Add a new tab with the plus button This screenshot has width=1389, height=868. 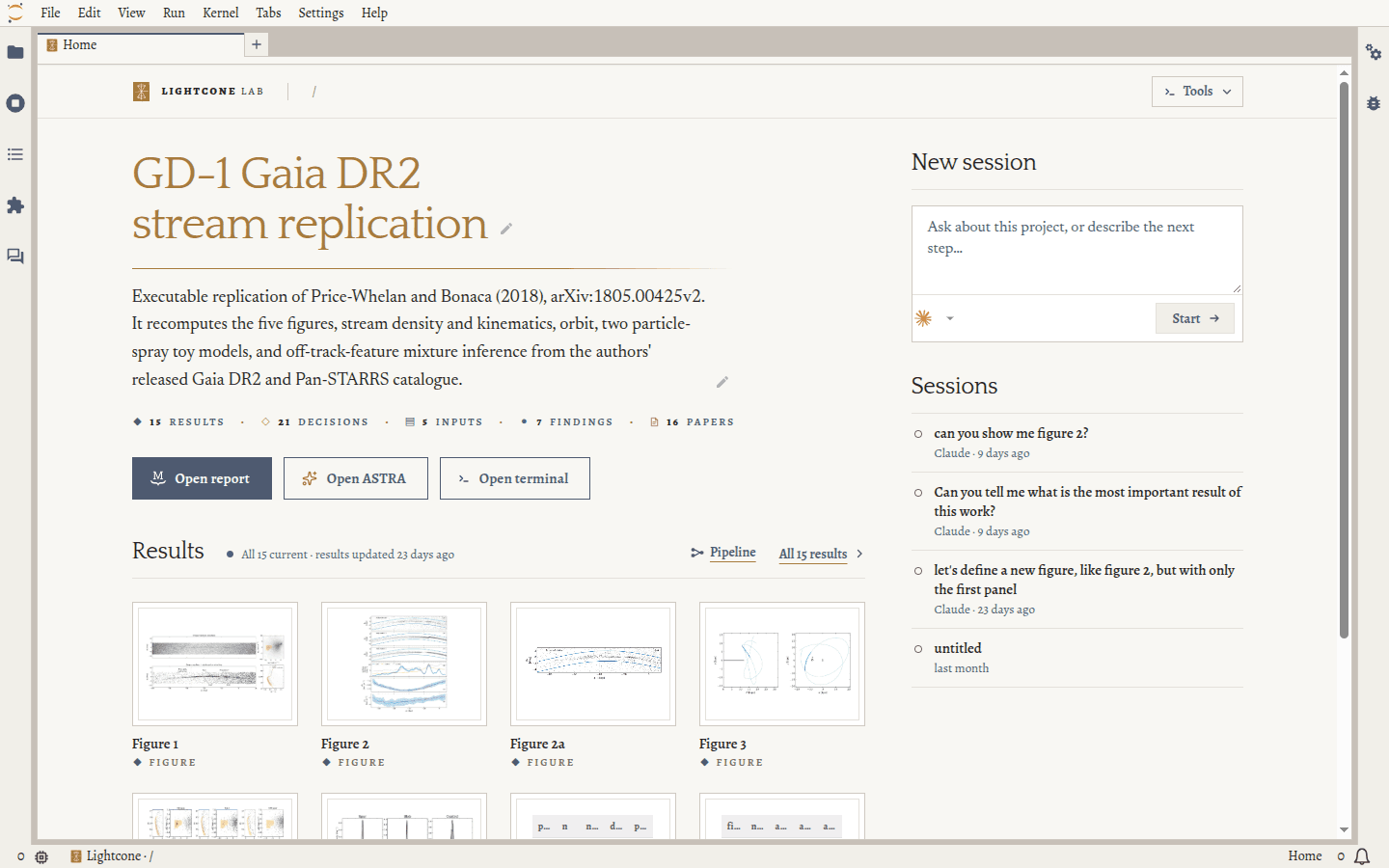(257, 44)
